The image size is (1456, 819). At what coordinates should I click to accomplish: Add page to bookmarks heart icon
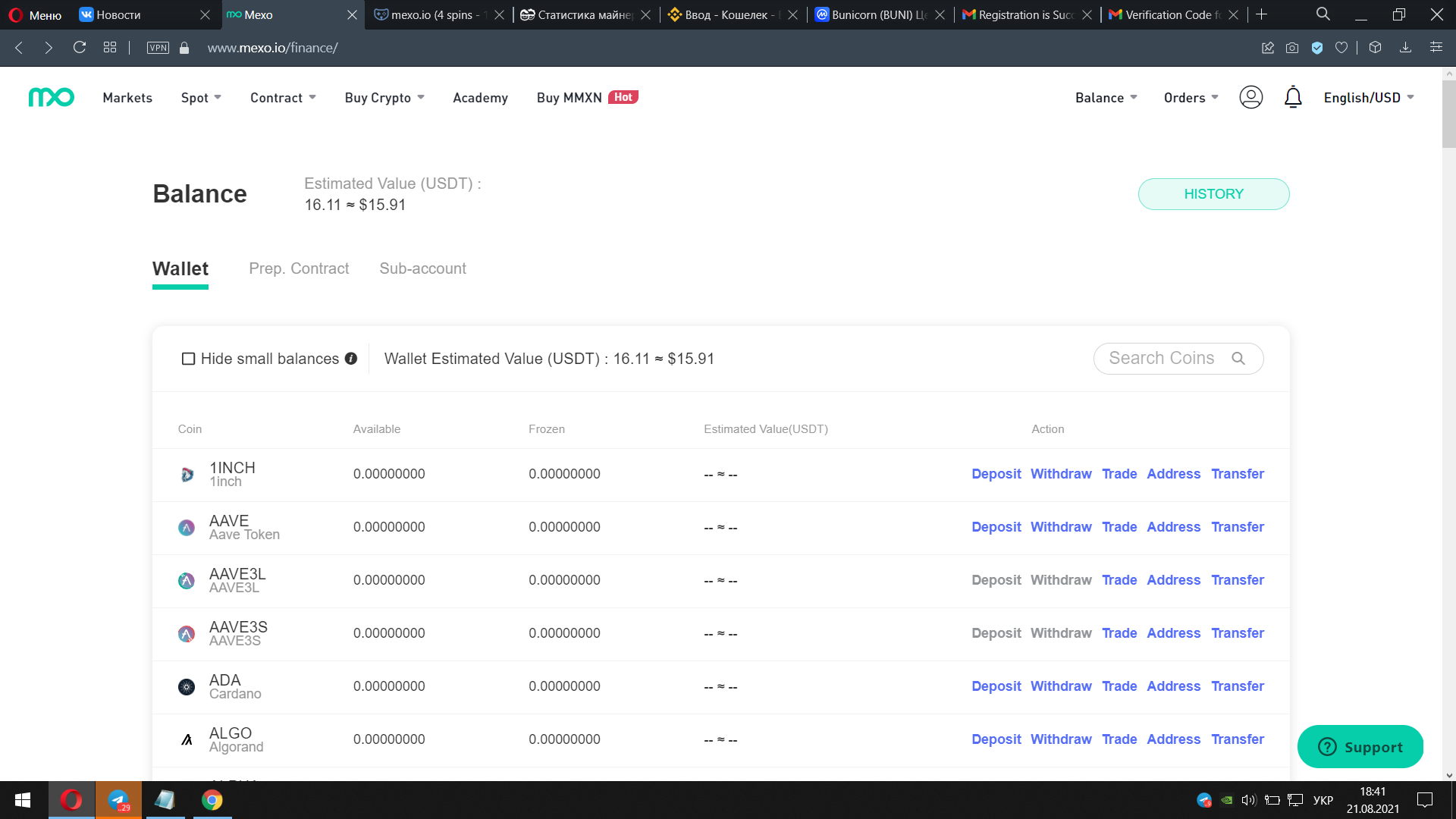1341,48
